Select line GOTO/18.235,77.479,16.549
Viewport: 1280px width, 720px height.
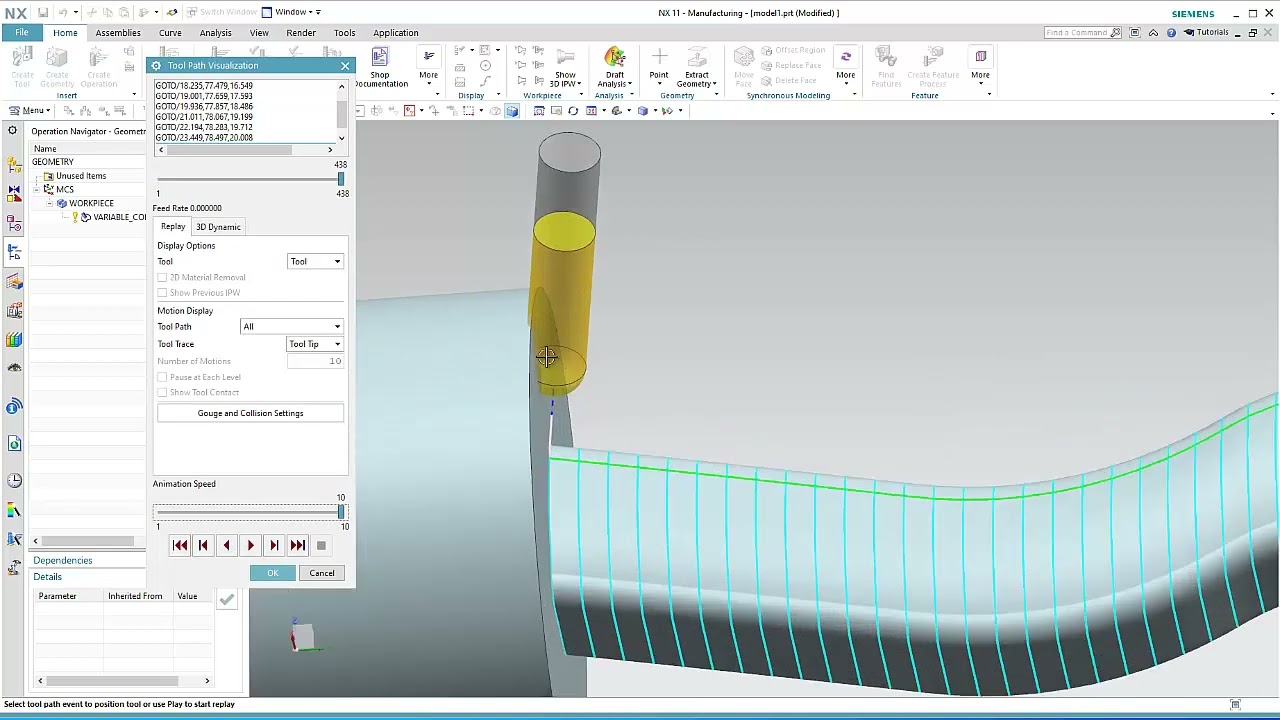(204, 86)
